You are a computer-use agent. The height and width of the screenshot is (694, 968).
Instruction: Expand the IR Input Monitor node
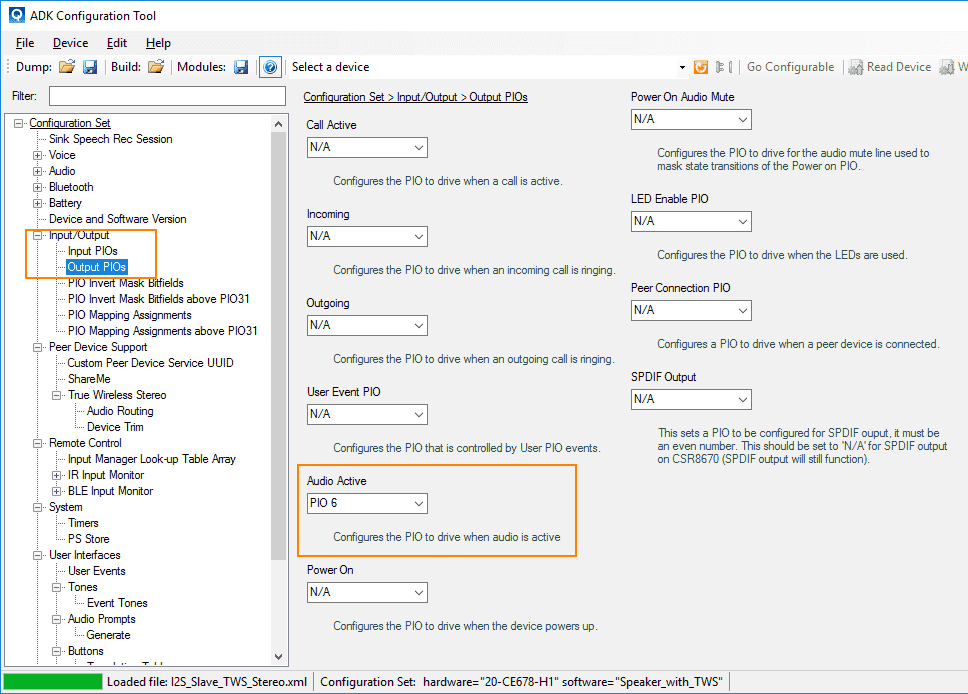57,475
